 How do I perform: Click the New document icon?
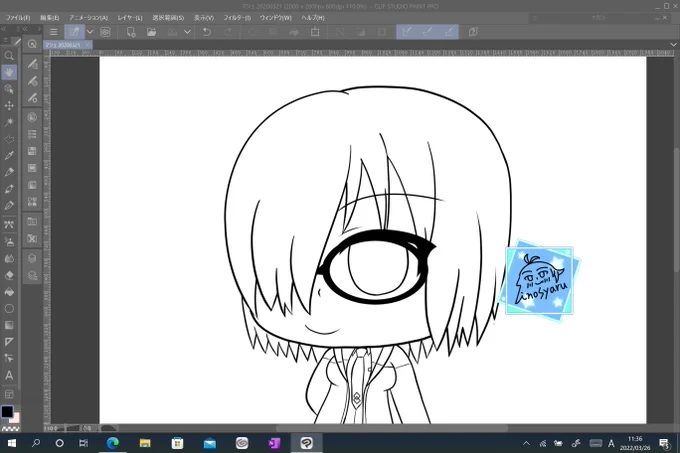(131, 32)
